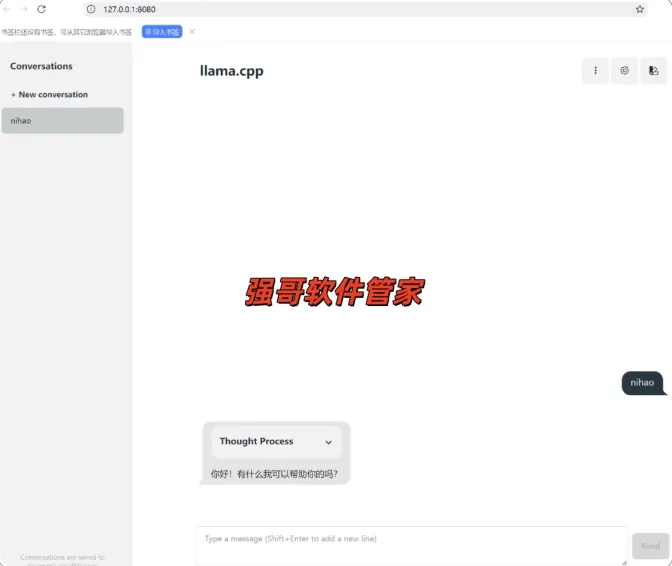Click the llama.cpp title heading
The image size is (672, 566).
coord(231,71)
